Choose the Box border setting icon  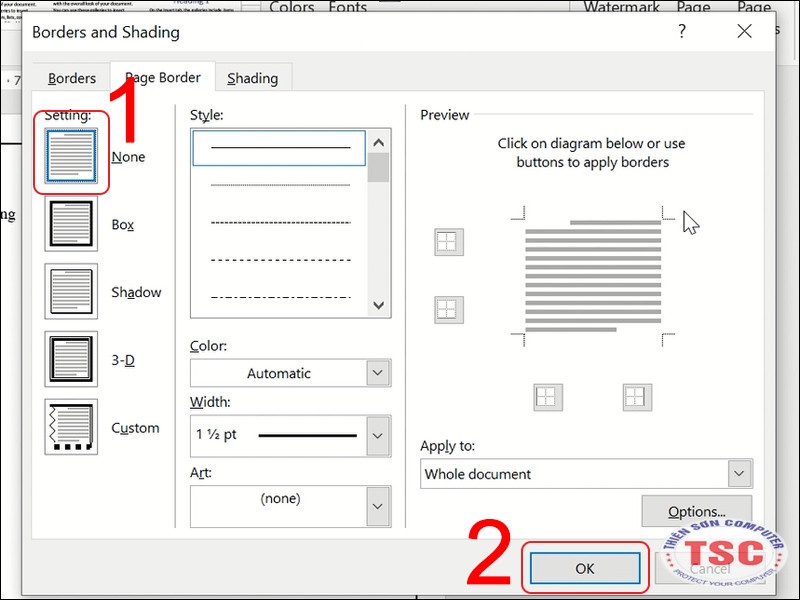tap(71, 225)
